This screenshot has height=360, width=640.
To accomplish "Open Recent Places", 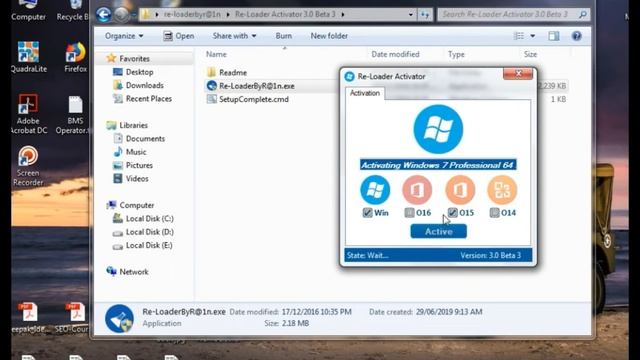I will [142, 98].
